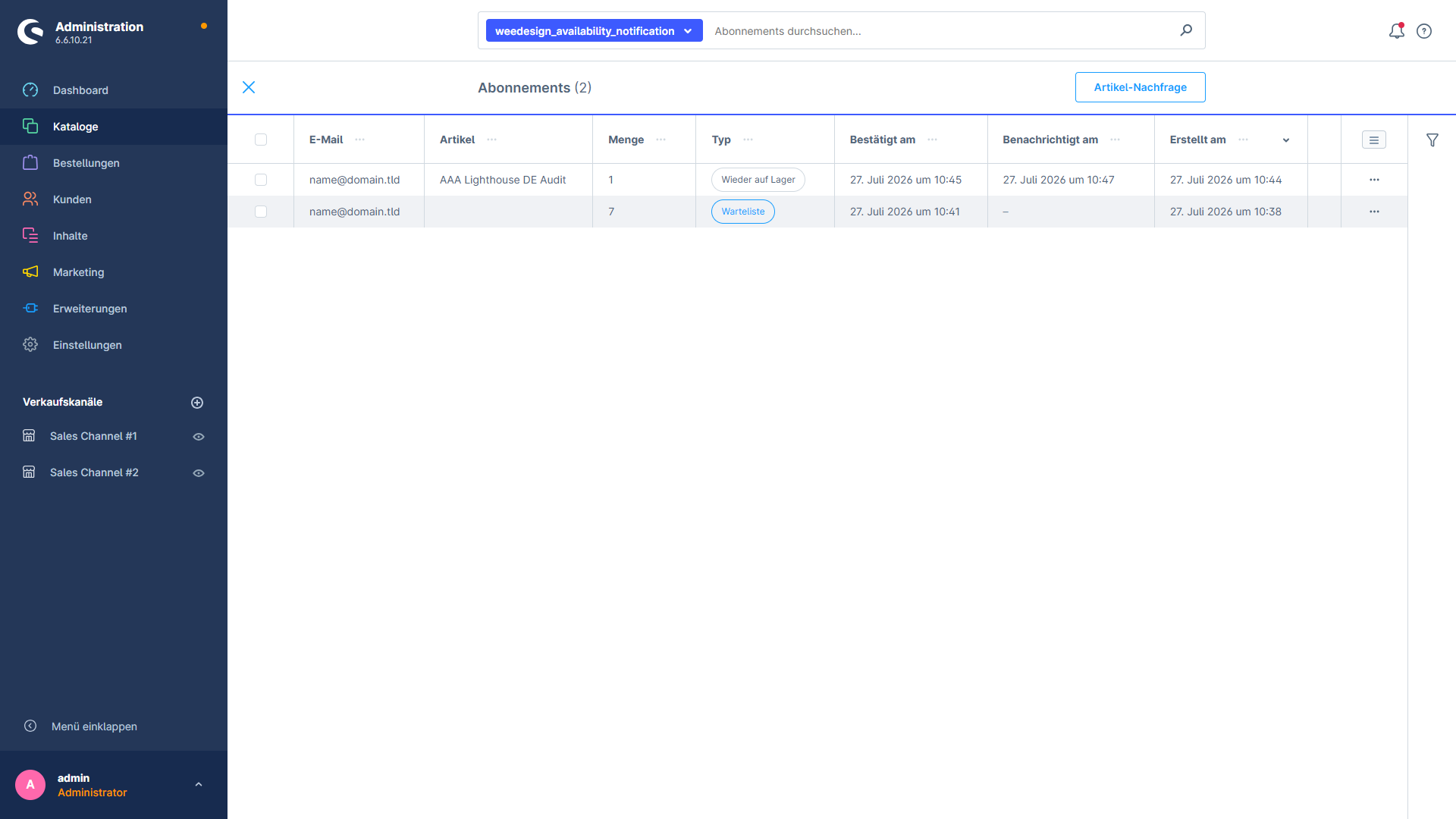Viewport: 1456px width, 819px height.
Task: Expand the weedesign_availability_notification search type dropdown
Action: [594, 31]
